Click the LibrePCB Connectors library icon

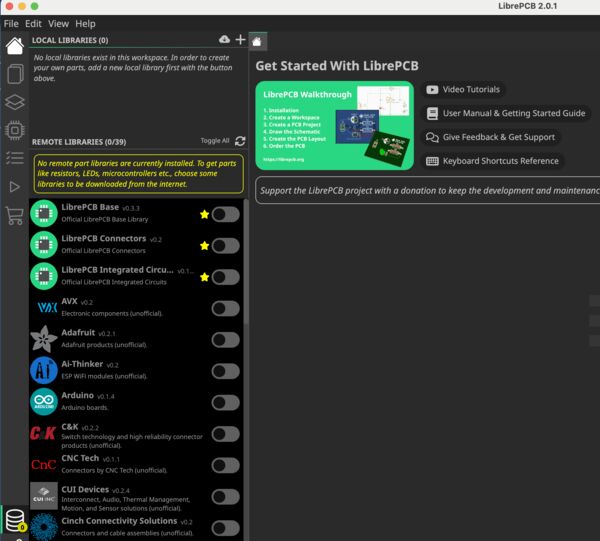(44, 245)
